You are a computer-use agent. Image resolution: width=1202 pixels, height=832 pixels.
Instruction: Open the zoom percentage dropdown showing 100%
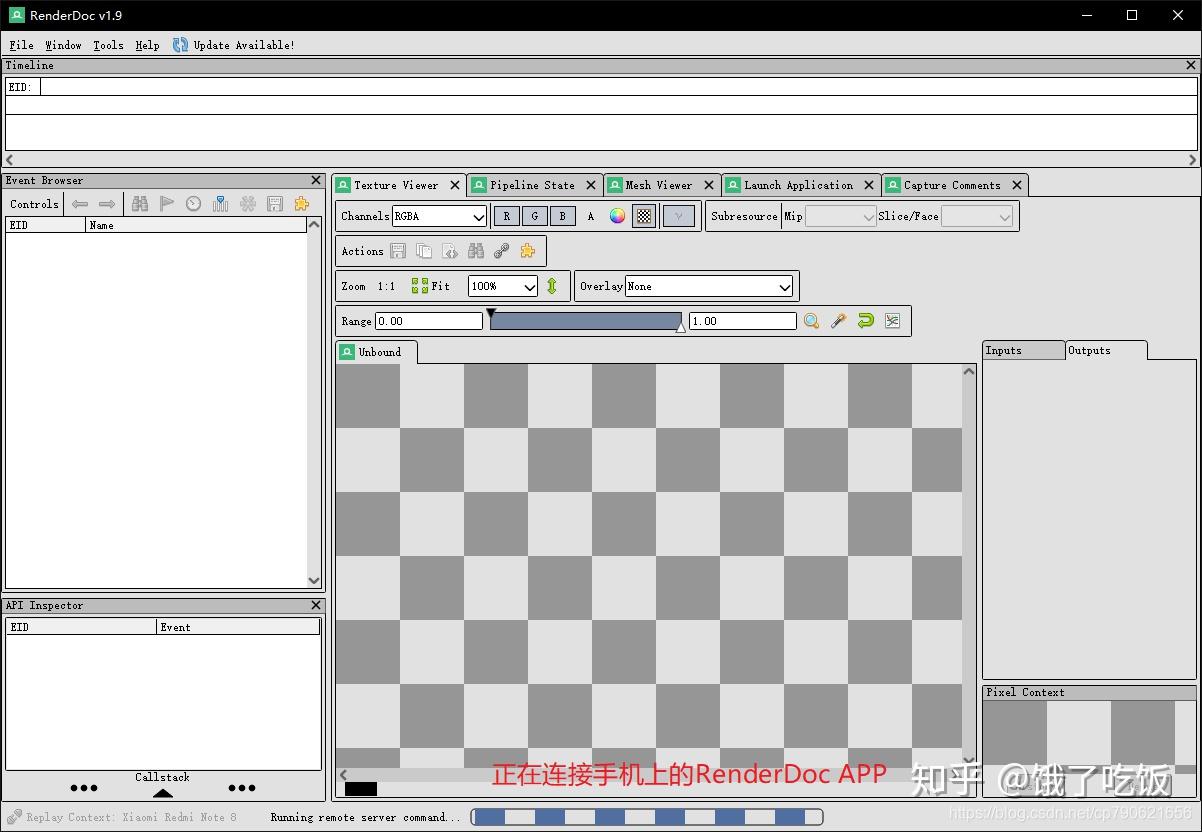(x=502, y=286)
